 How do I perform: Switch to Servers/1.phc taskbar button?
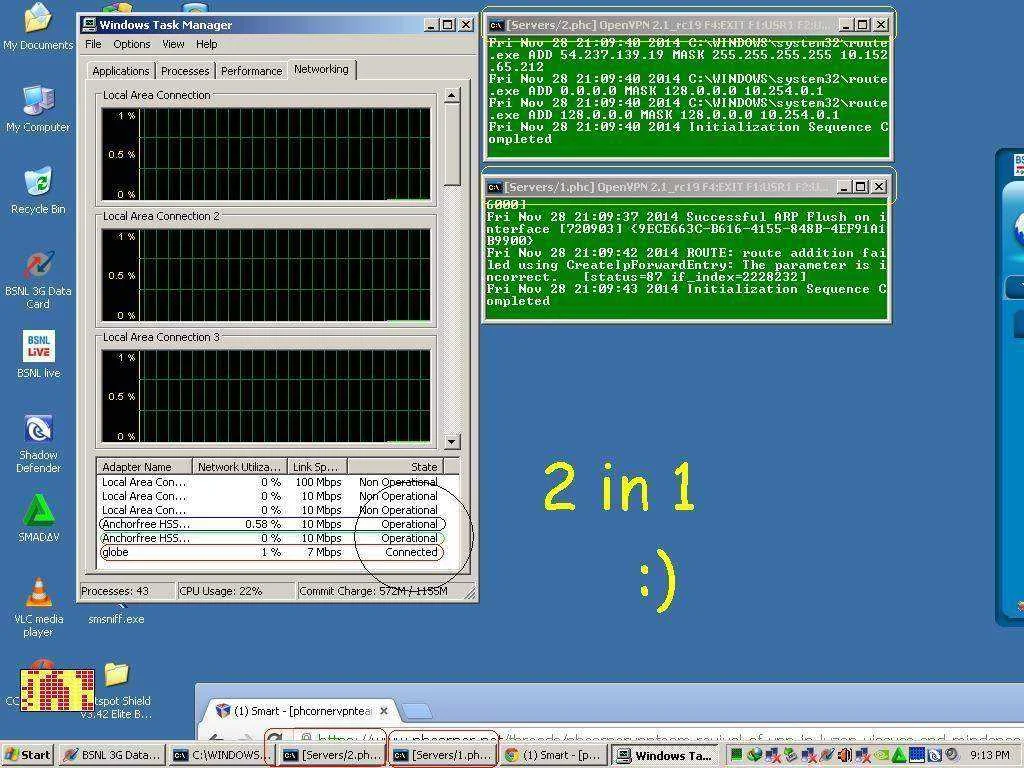tap(443, 755)
